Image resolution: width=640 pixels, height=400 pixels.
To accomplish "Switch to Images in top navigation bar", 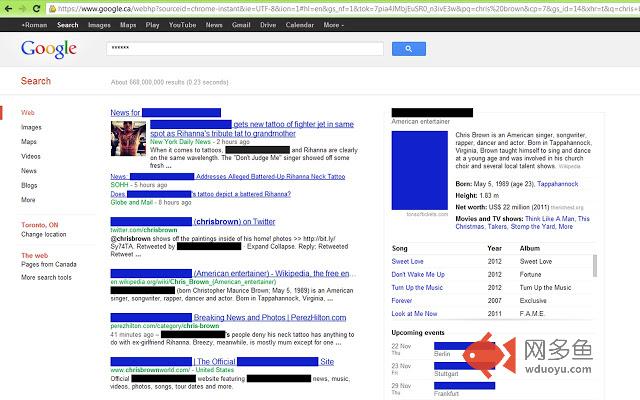I will 99,25.
